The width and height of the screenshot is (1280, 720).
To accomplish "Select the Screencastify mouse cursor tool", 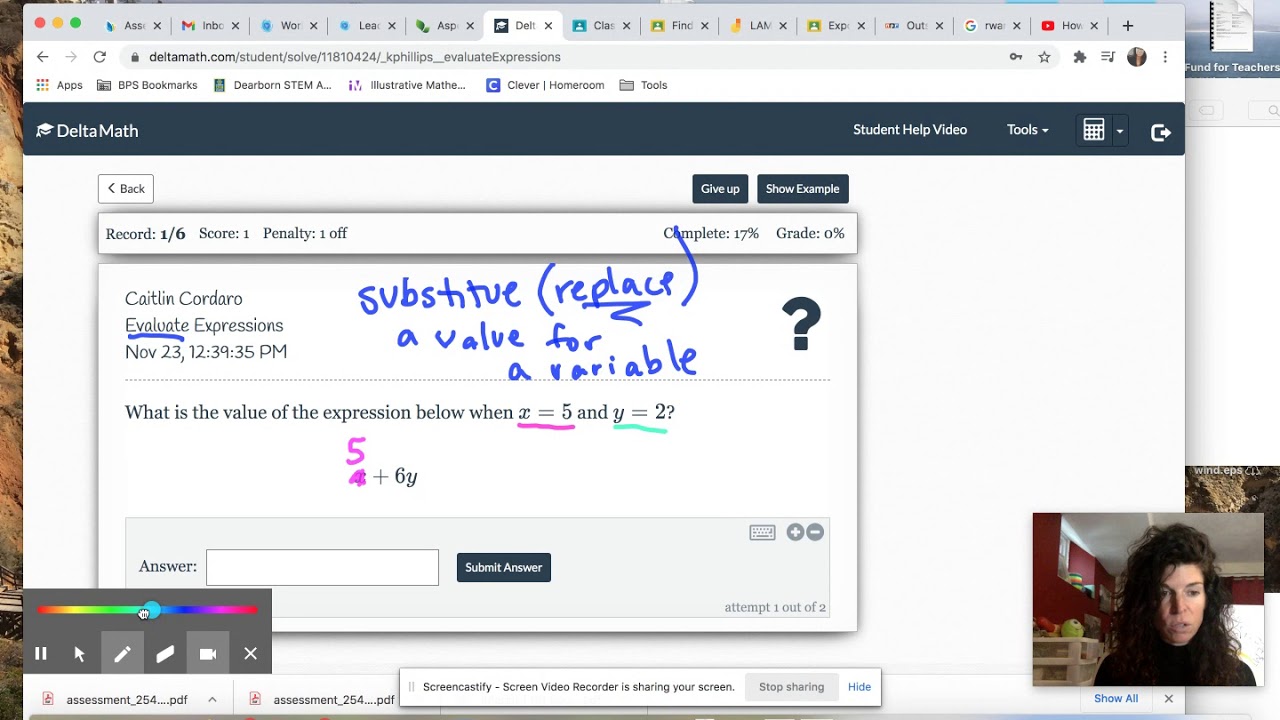I will pyautogui.click(x=80, y=654).
